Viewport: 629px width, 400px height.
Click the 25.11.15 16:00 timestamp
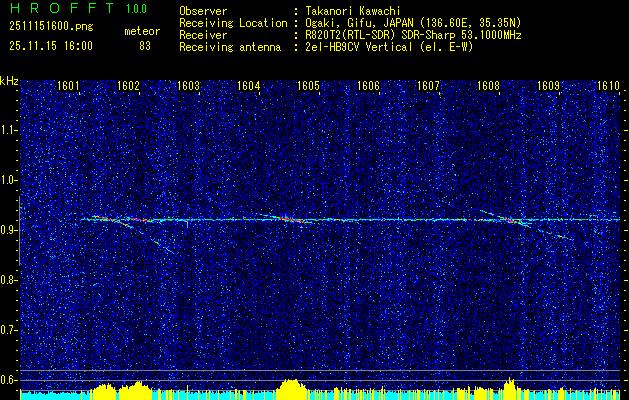[x=50, y=46]
